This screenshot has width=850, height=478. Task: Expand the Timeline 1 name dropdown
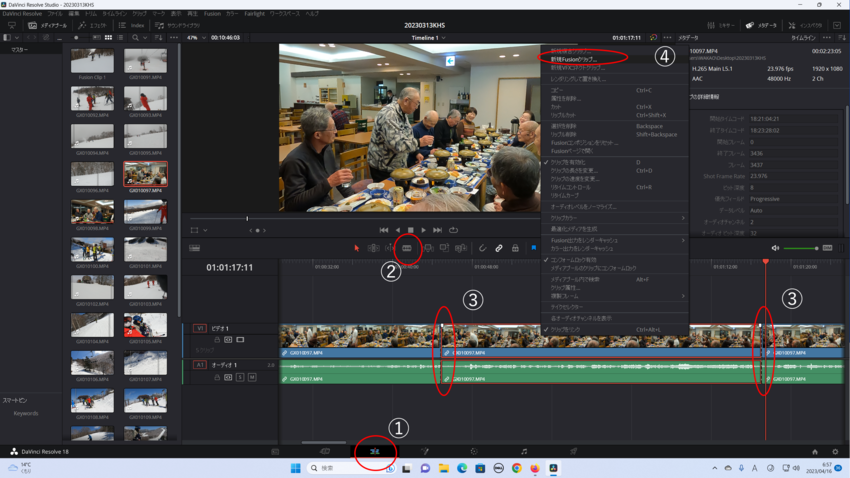pos(443,38)
